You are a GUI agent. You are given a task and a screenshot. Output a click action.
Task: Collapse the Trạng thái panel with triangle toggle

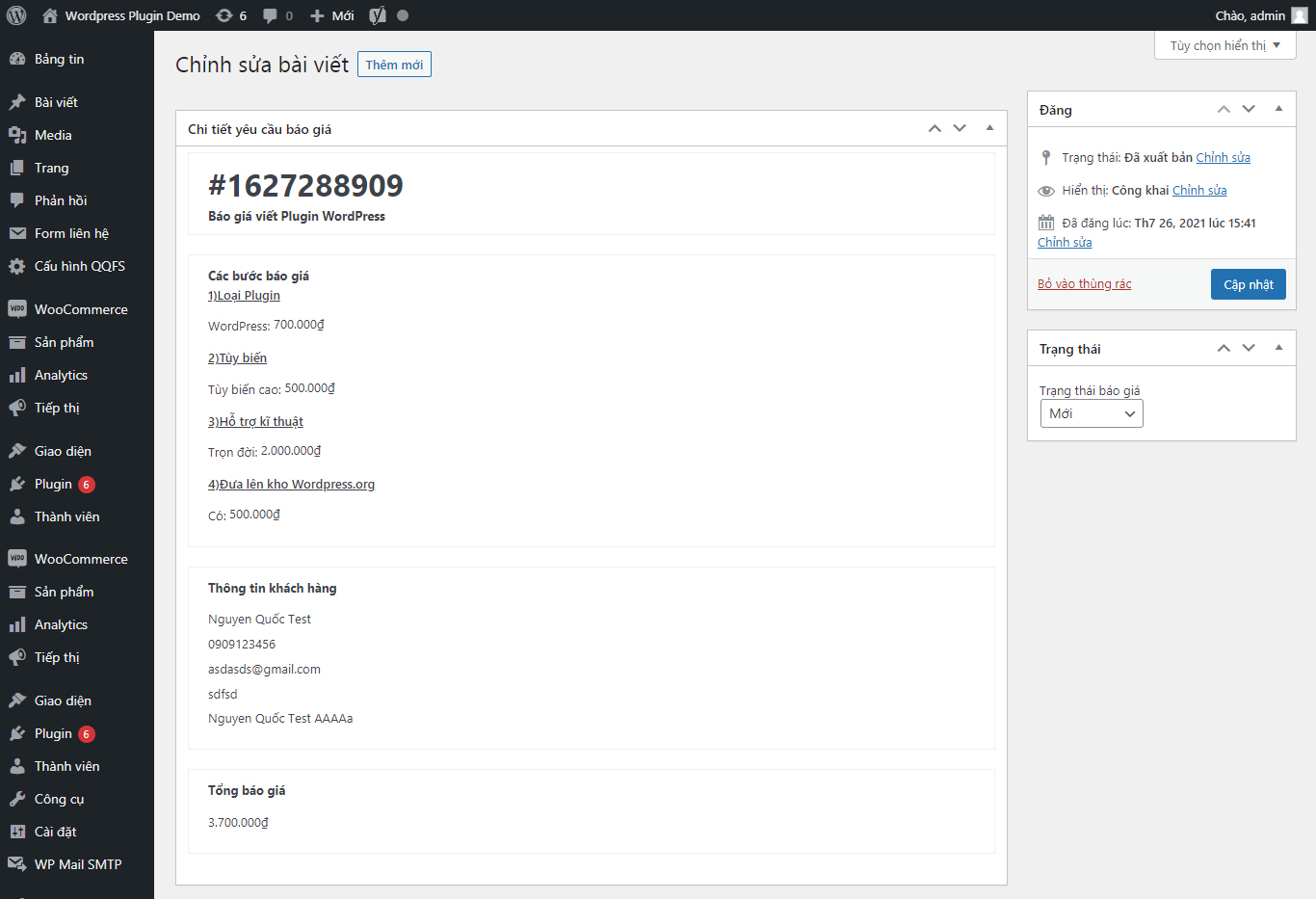point(1278,348)
